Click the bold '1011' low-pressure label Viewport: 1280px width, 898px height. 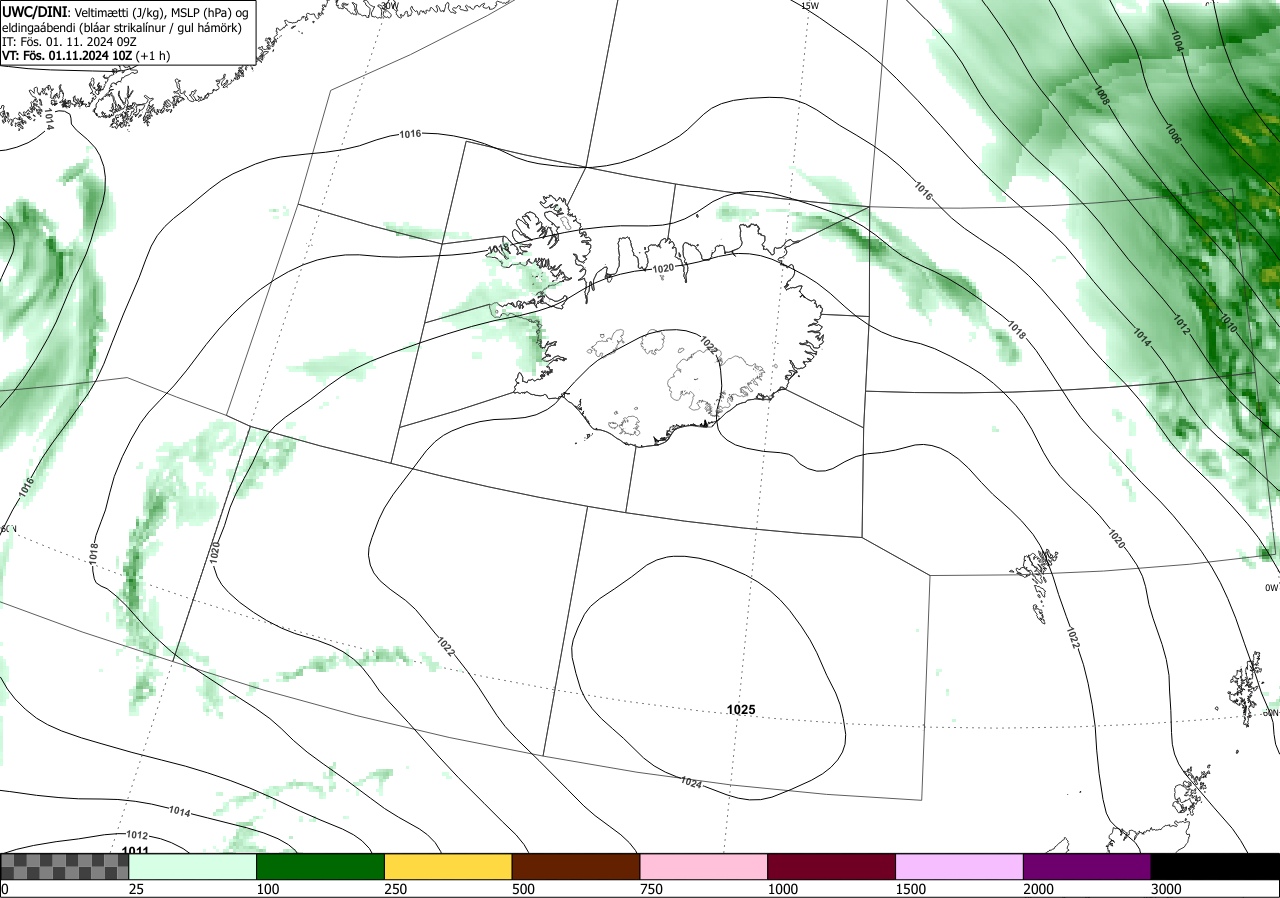[135, 851]
